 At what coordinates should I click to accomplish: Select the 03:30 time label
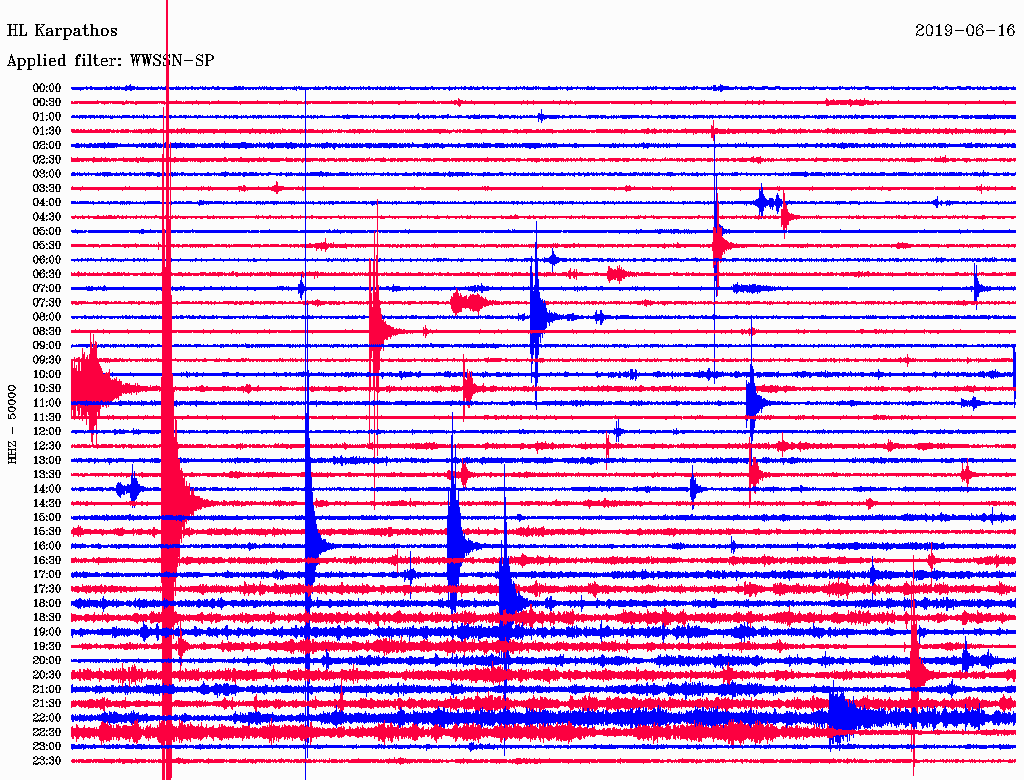[x=47, y=188]
